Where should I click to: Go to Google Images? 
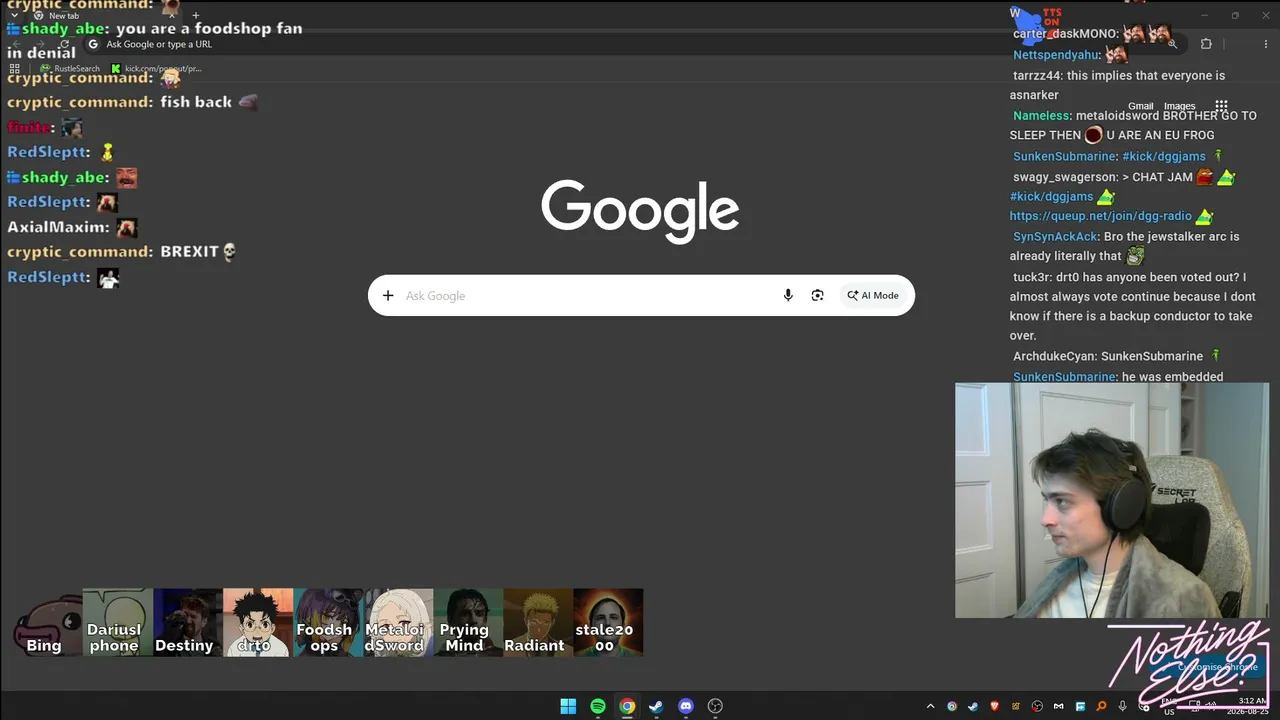pyautogui.click(x=1179, y=106)
